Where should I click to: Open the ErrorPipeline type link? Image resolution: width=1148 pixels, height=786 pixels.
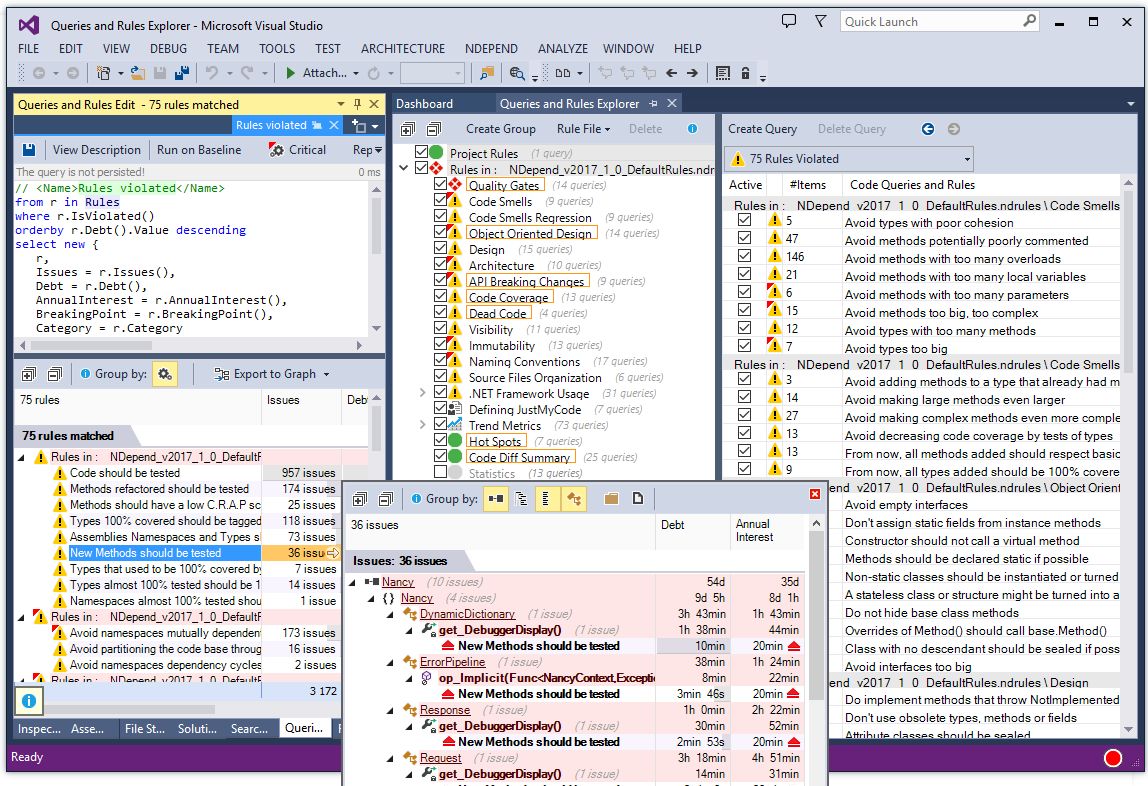click(452, 662)
